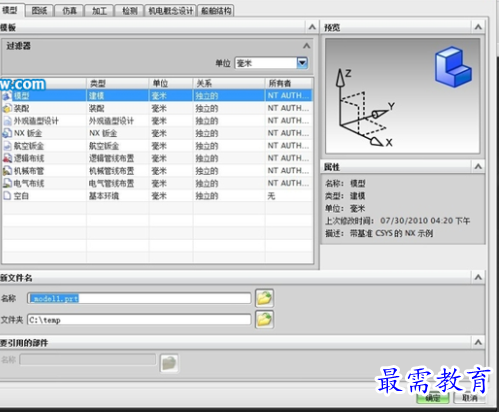Confirm with the 确定 button
The width and height of the screenshot is (499, 412).
coord(433,398)
